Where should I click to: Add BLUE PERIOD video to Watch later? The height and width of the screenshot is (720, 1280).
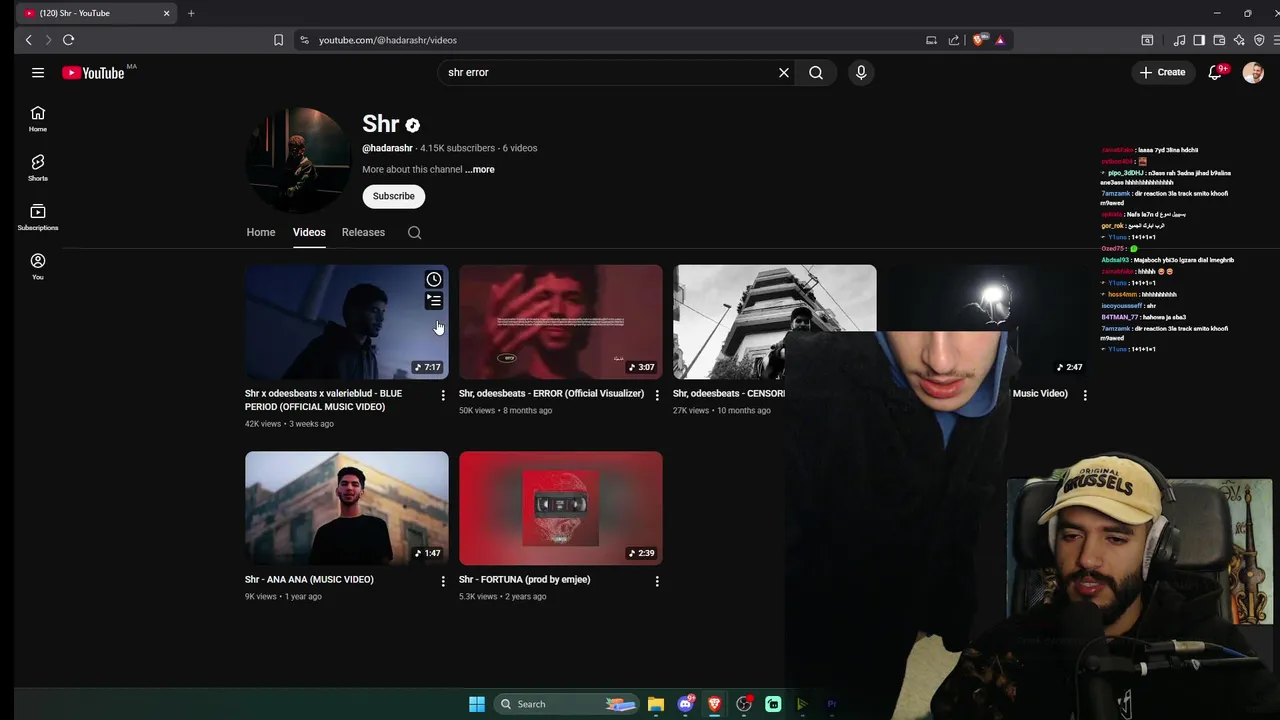pyautogui.click(x=434, y=280)
